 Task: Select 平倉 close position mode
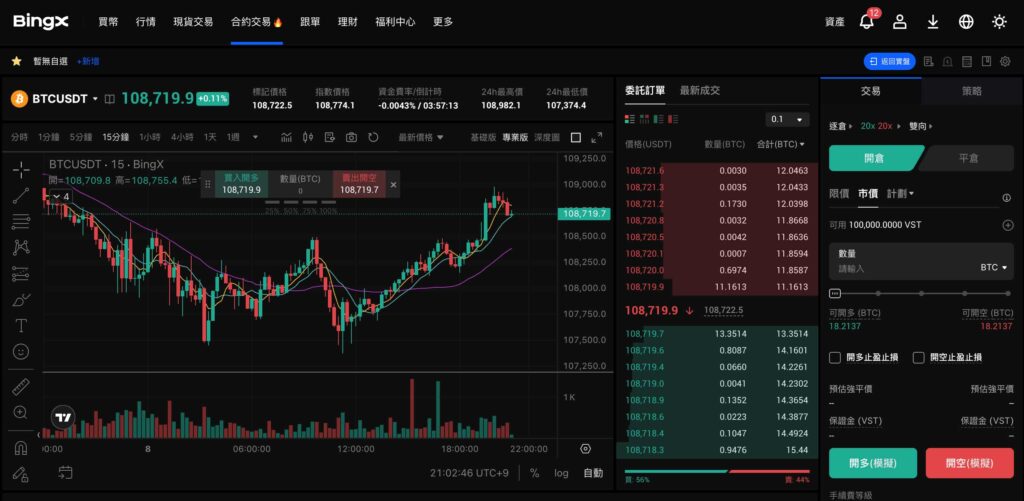point(968,158)
